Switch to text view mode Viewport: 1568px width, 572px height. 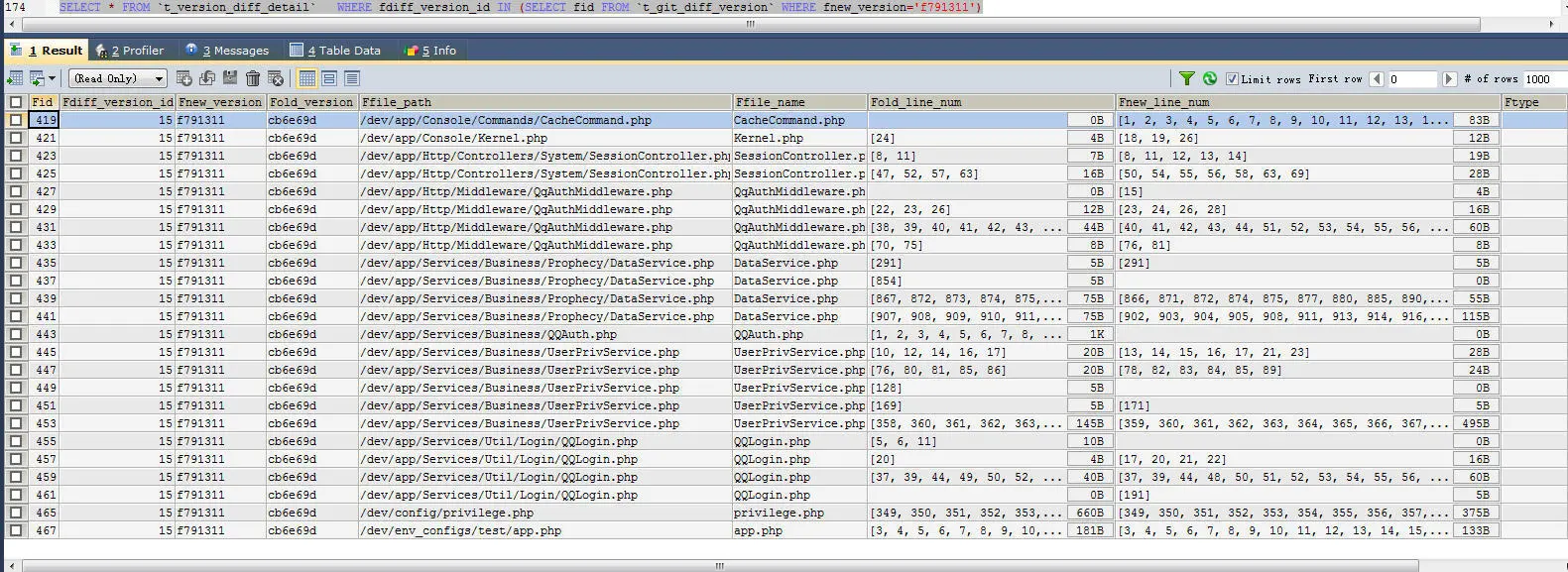[x=352, y=78]
